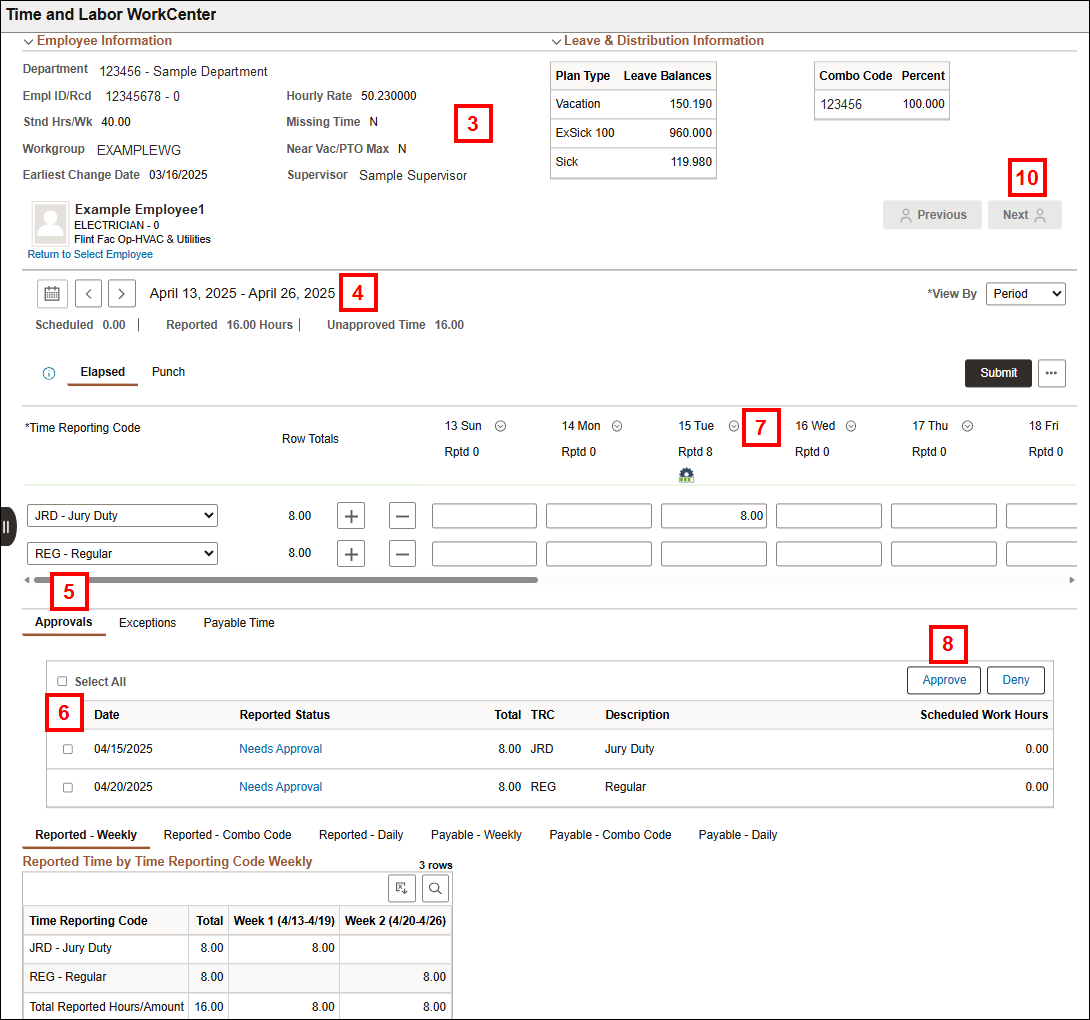Viewport: 1090px width, 1020px height.
Task: Open the Payable - Weekly tab
Action: 476,835
